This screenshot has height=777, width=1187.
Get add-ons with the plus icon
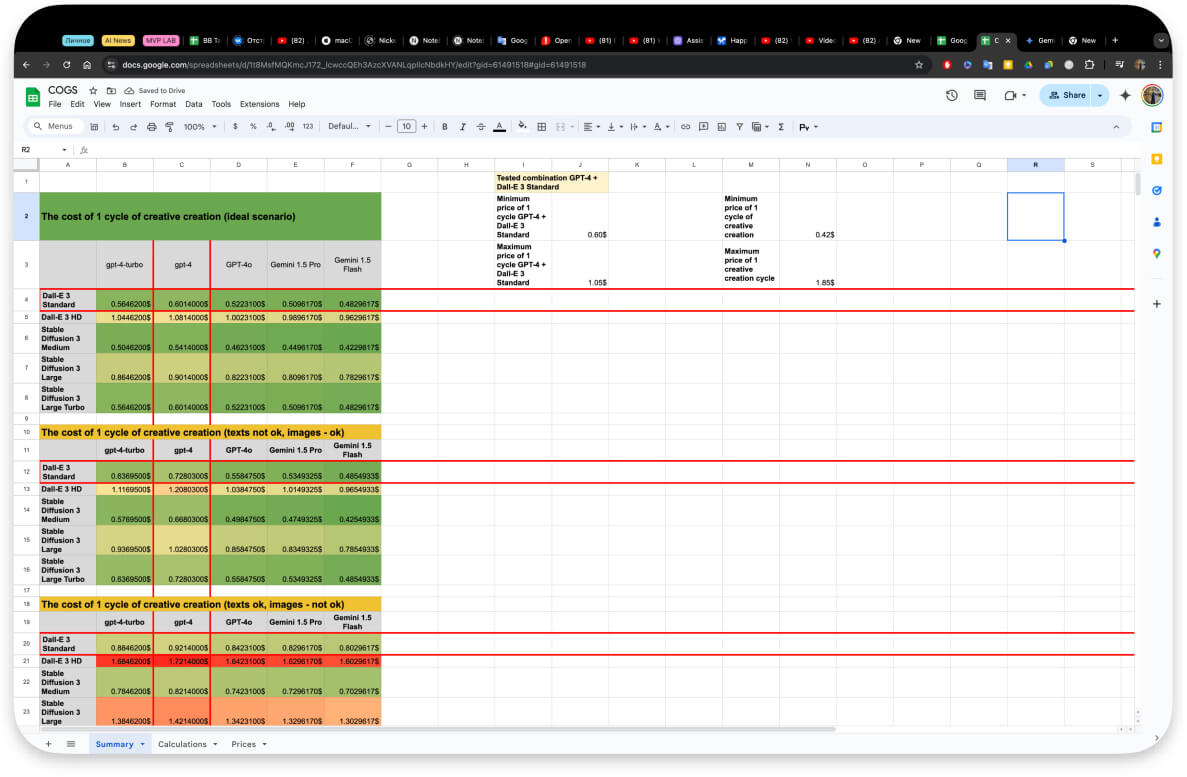(1157, 304)
